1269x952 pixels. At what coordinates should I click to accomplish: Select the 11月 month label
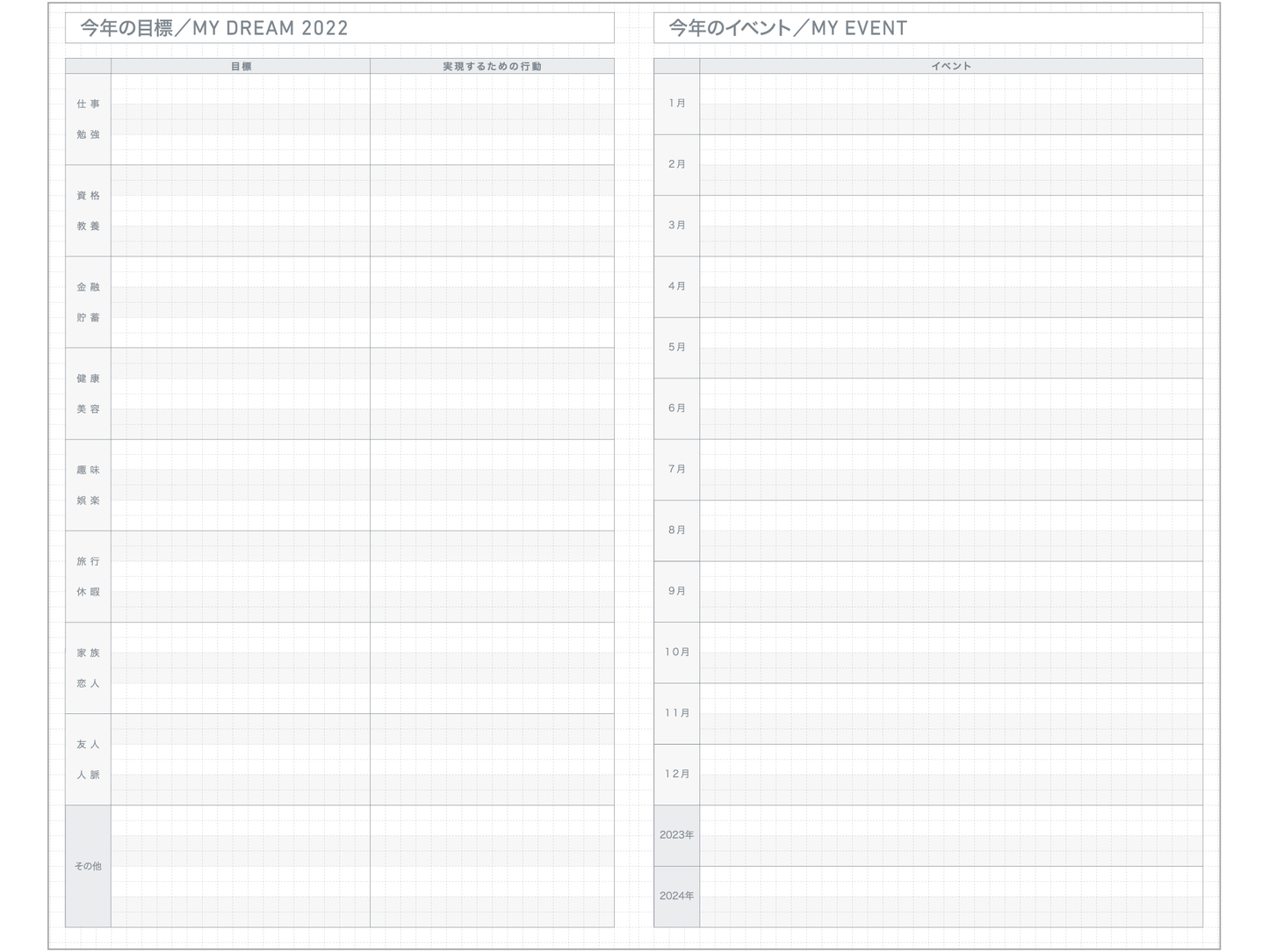[x=677, y=713]
